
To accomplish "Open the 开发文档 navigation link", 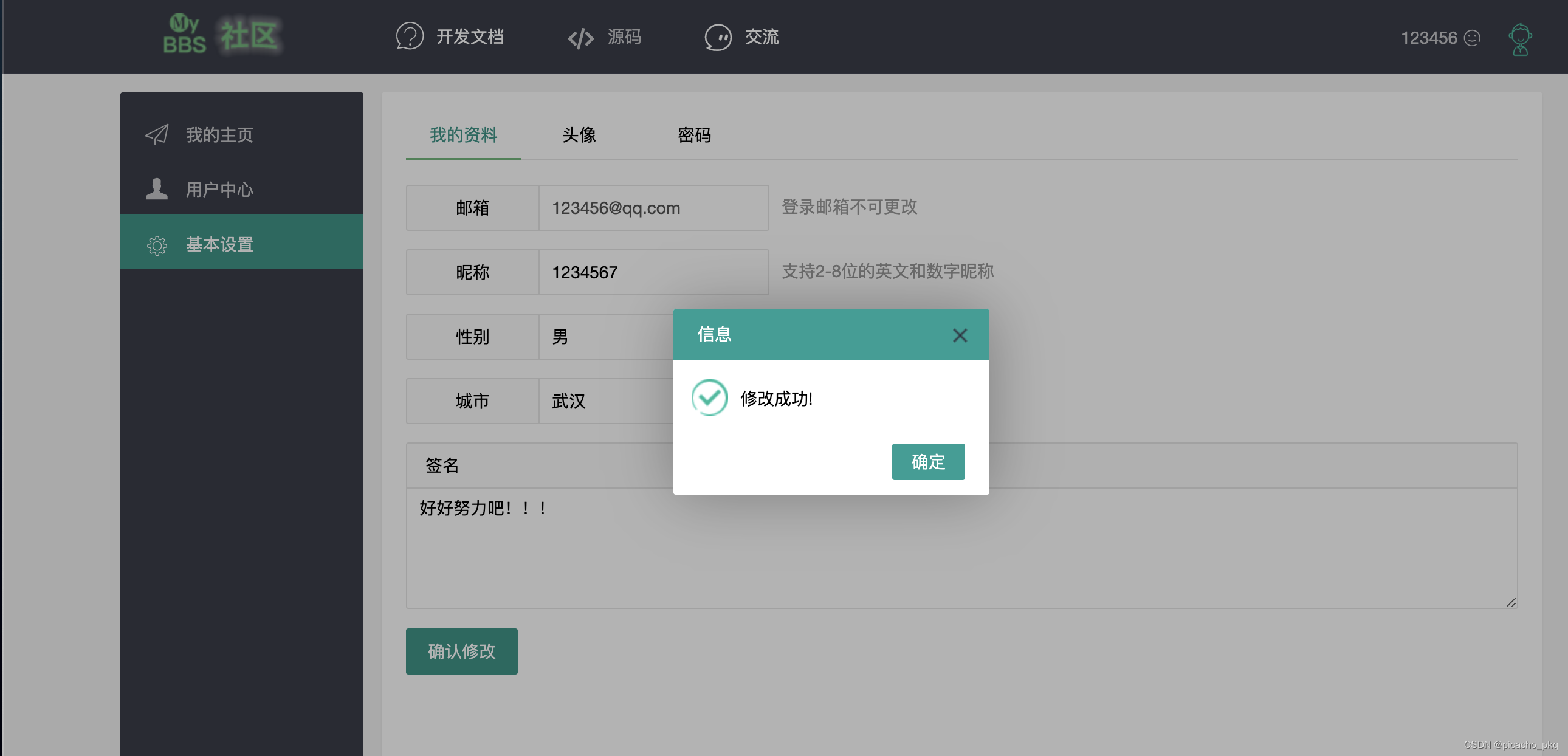I will coord(470,36).
